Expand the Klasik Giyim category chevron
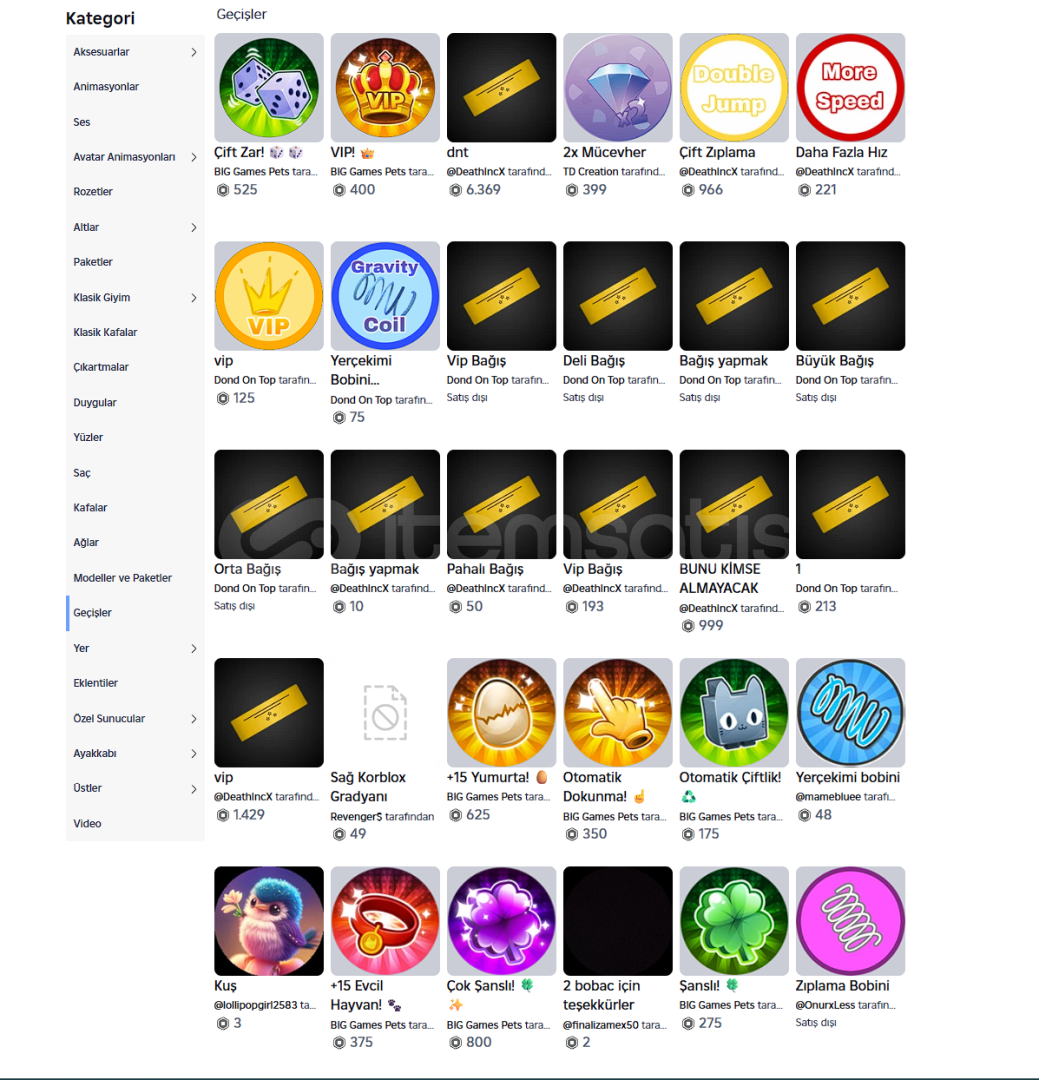Viewport: 1039px width, 1080px height. tap(194, 298)
